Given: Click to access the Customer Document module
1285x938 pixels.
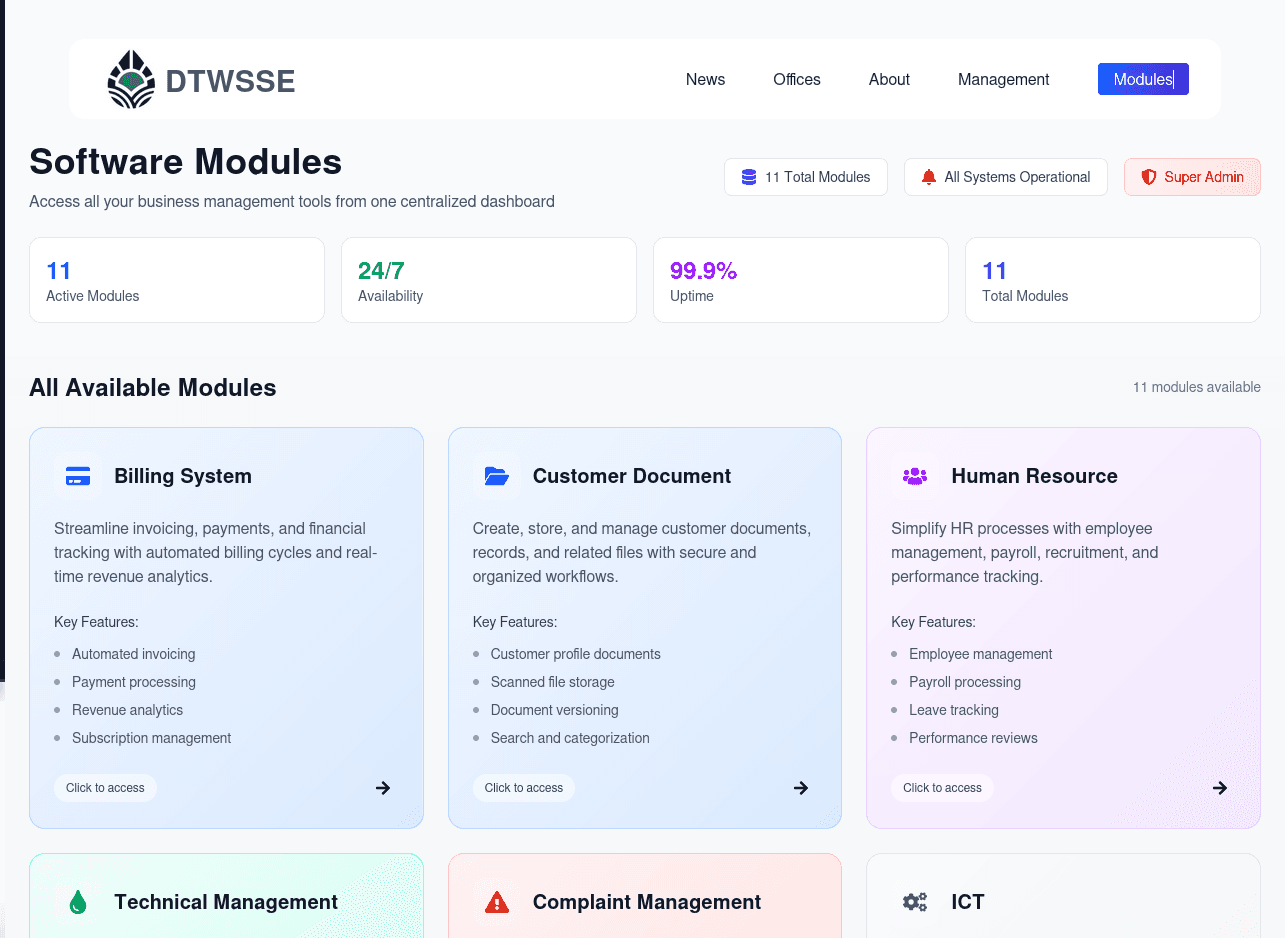Looking at the screenshot, I should [x=523, y=788].
